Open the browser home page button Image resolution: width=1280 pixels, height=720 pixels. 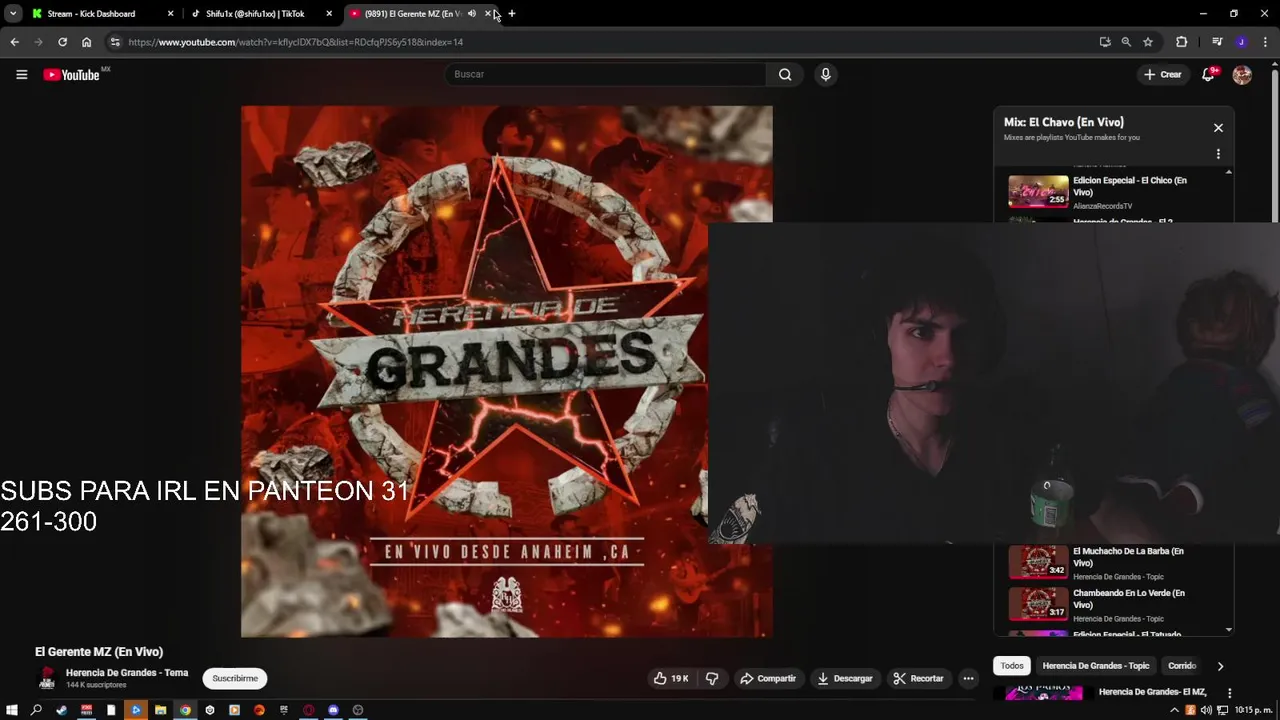point(86,42)
